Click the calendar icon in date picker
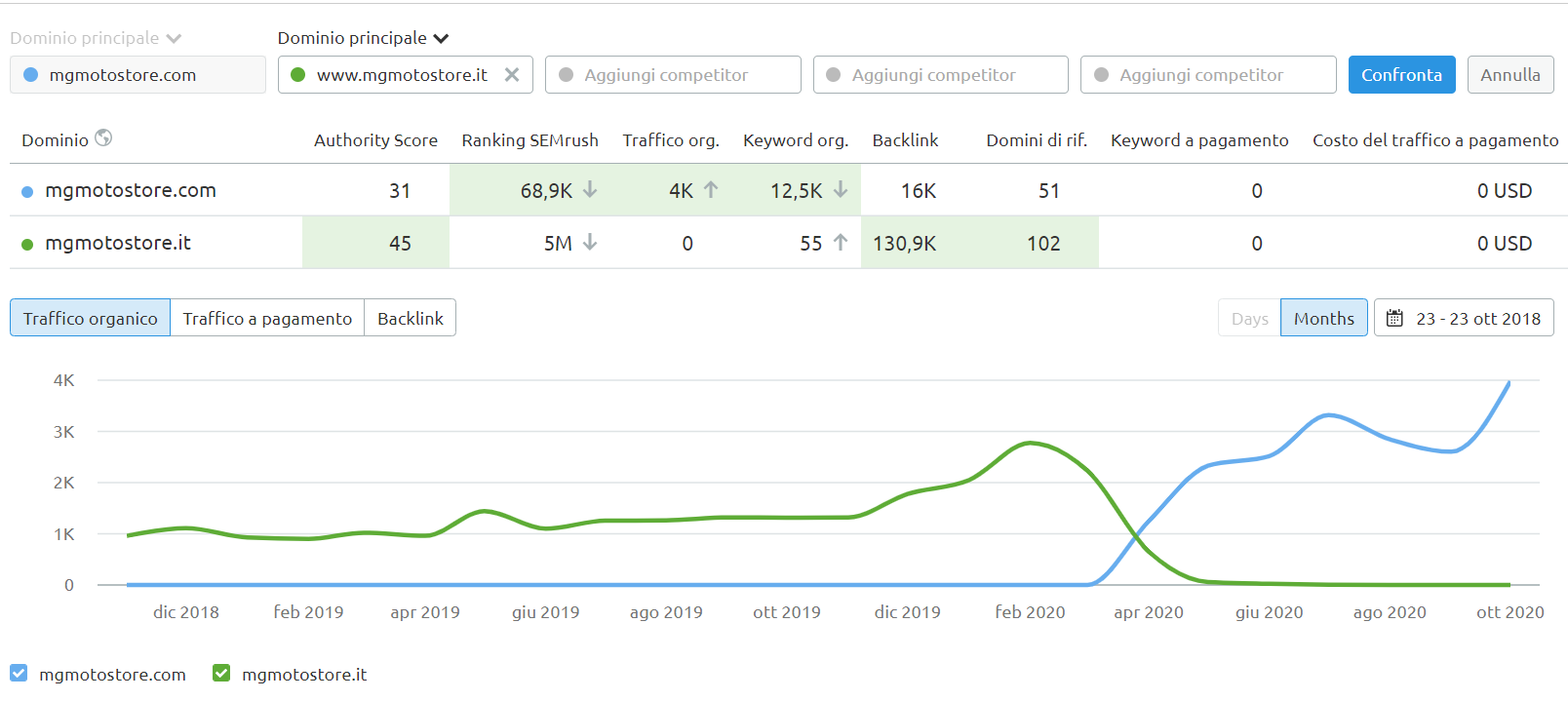1568x701 pixels. pos(1394,319)
